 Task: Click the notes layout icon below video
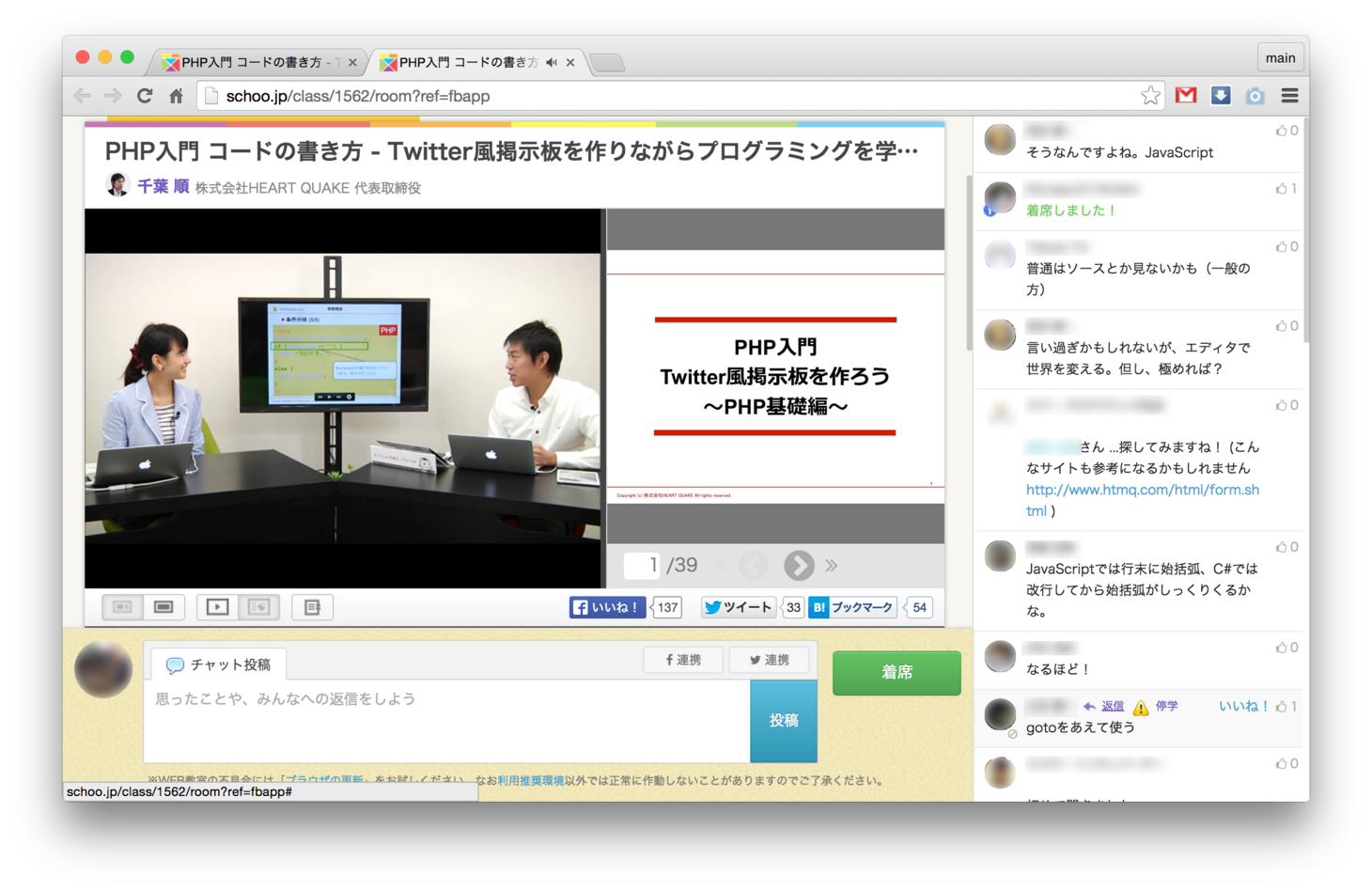pyautogui.click(x=312, y=607)
